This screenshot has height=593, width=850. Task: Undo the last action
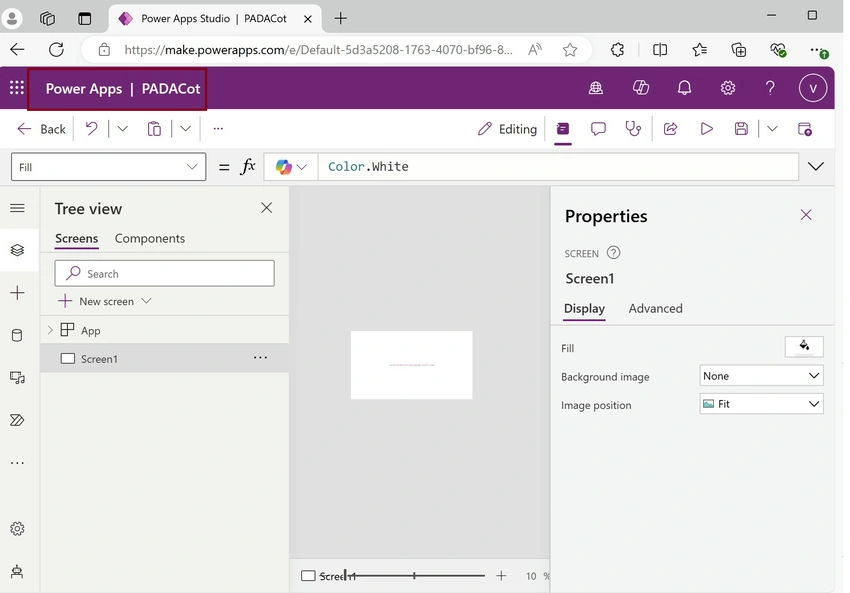[x=91, y=129]
